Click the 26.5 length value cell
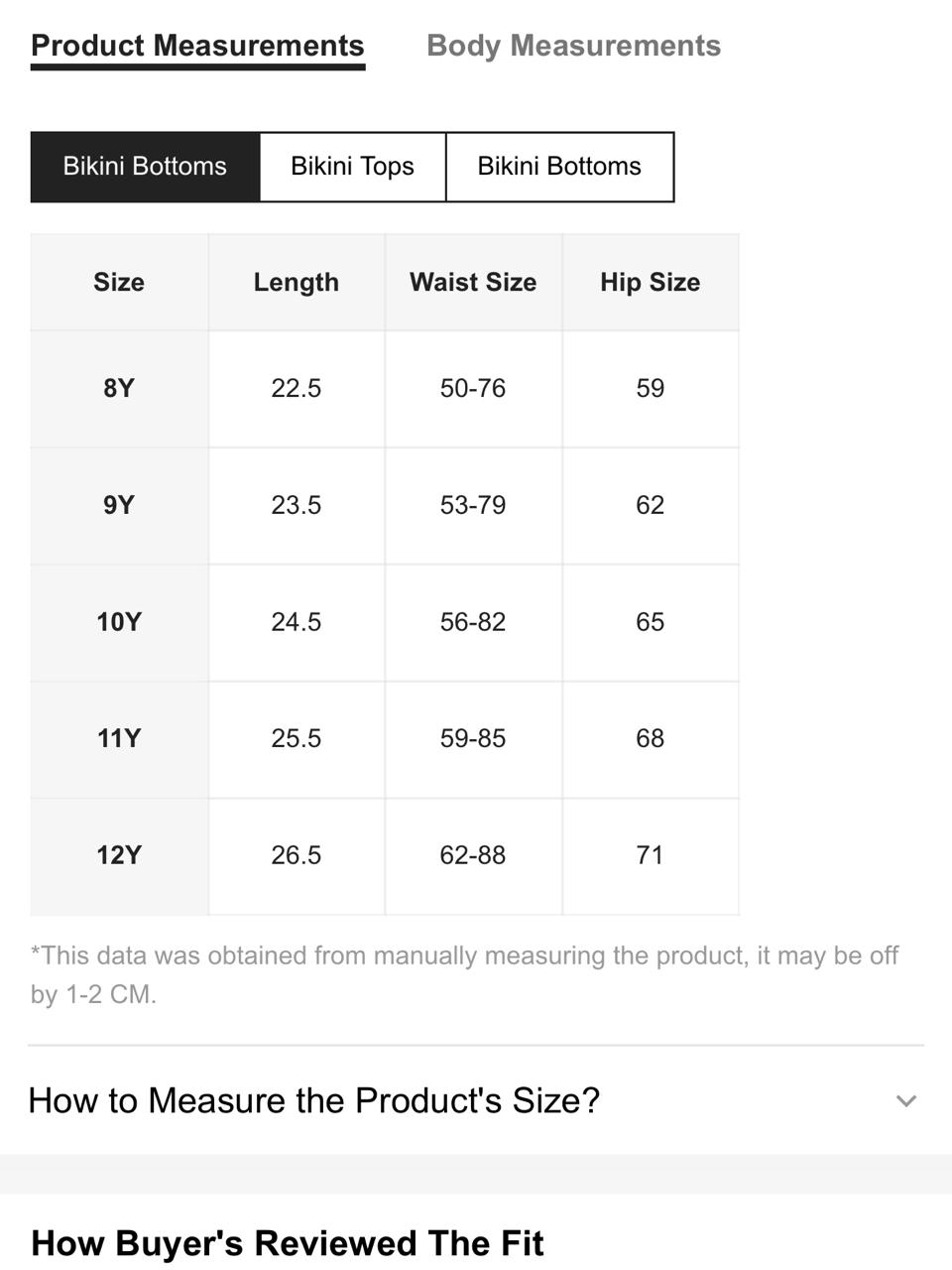Screen dimensions: 952x1270 point(297,855)
